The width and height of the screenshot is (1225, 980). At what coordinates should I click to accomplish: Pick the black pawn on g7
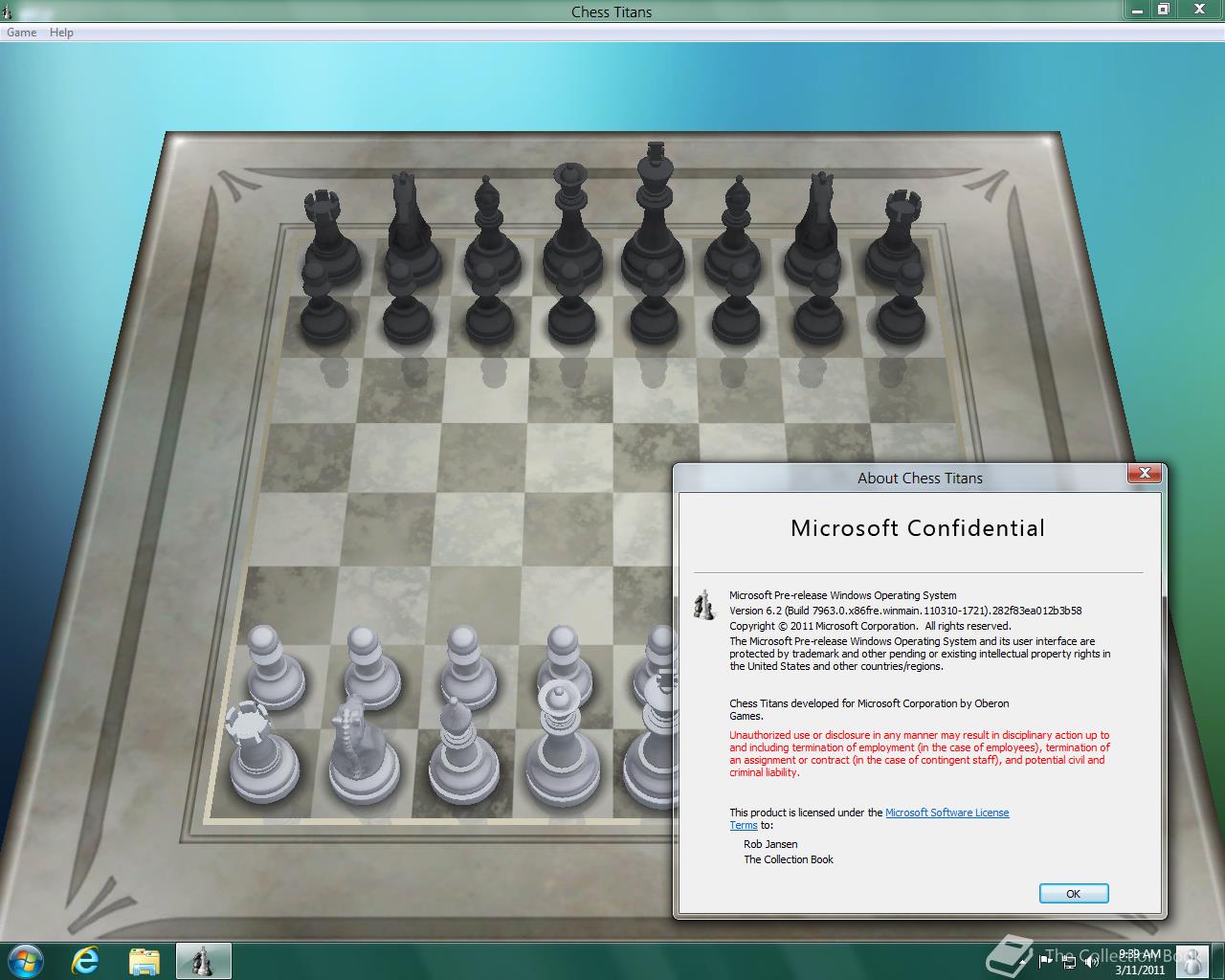point(819,304)
